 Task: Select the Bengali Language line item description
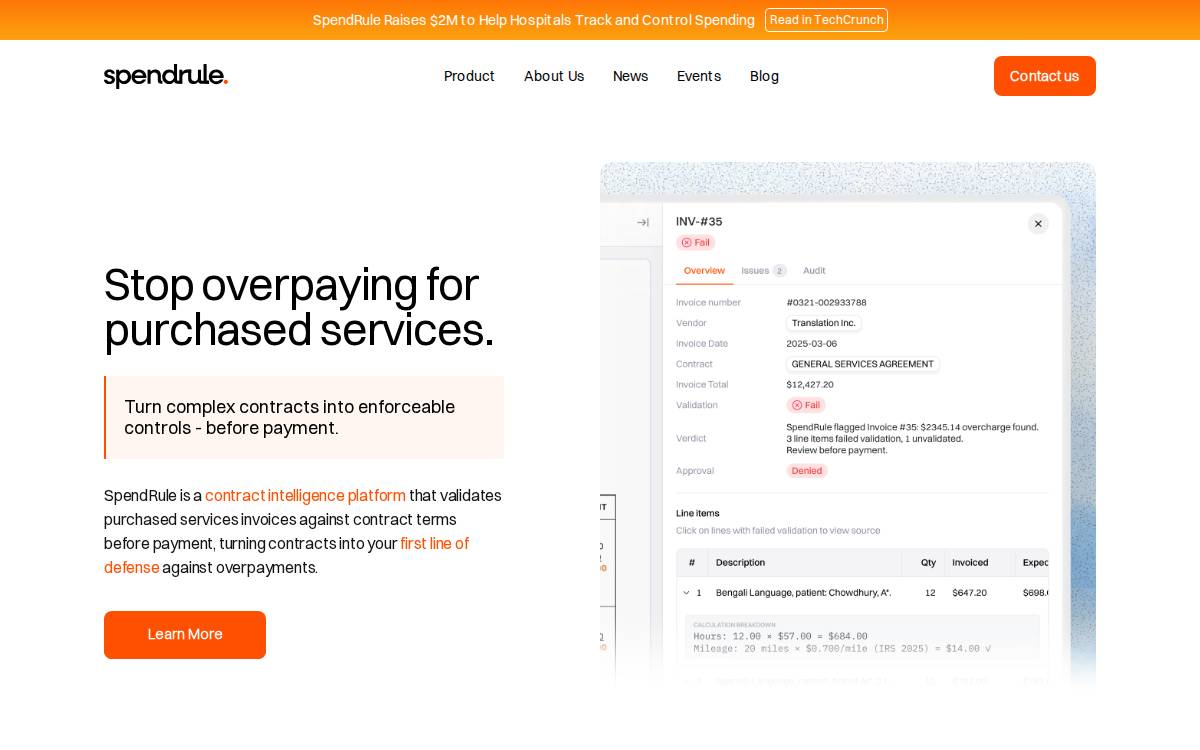coord(803,593)
